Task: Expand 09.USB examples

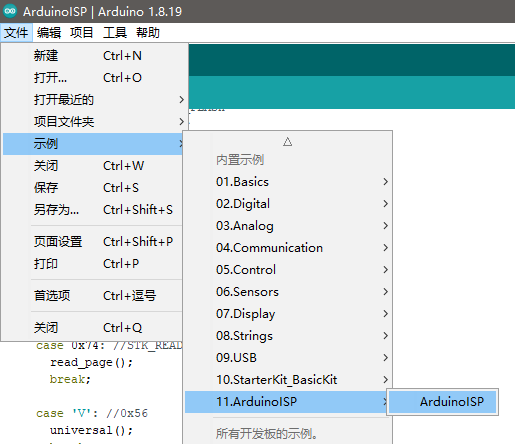Action: 288,358
